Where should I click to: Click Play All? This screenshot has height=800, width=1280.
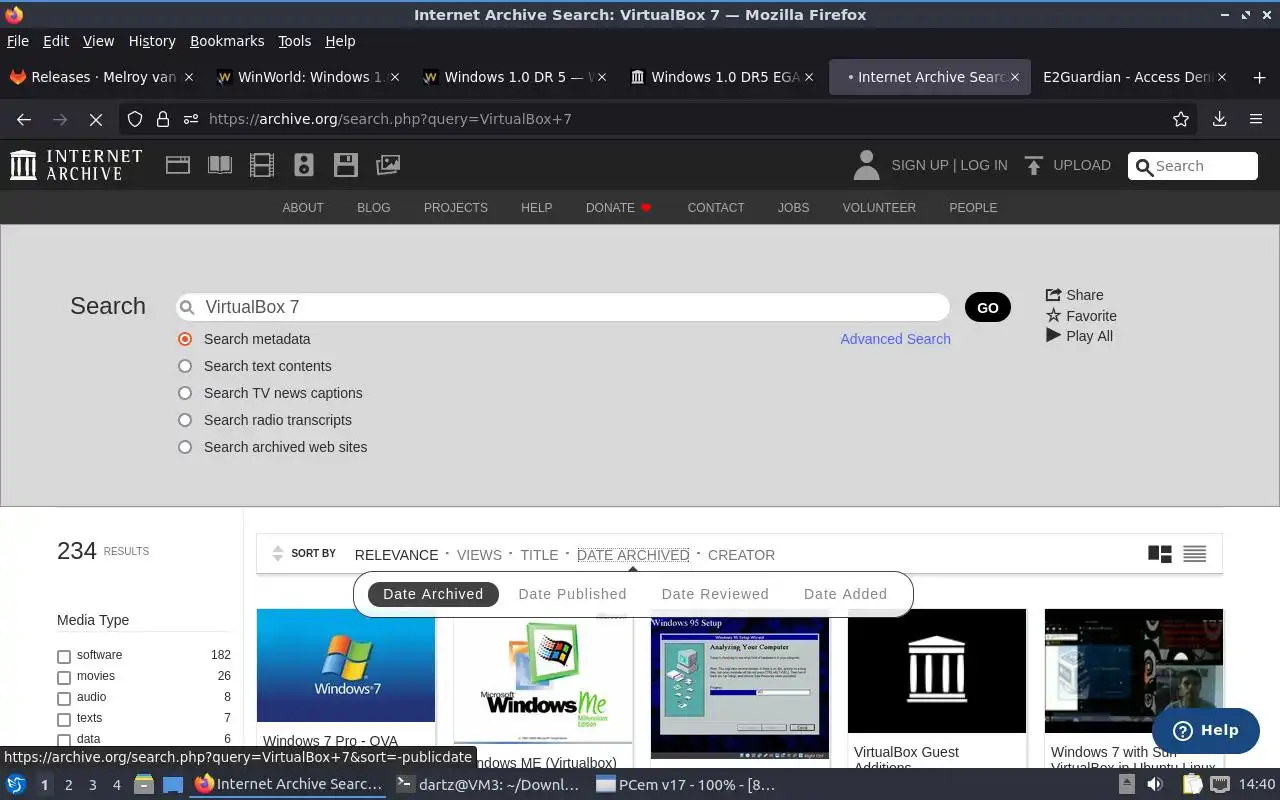[1079, 336]
